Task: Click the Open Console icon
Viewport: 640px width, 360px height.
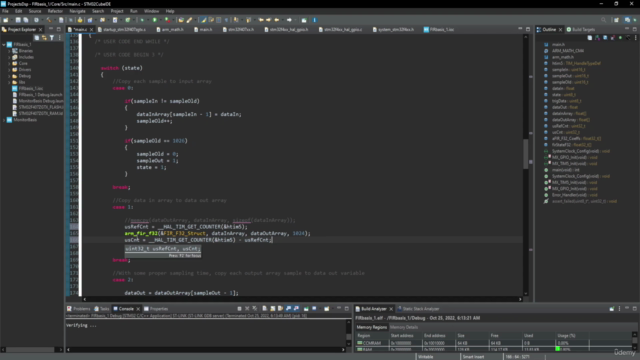Action: point(327,309)
